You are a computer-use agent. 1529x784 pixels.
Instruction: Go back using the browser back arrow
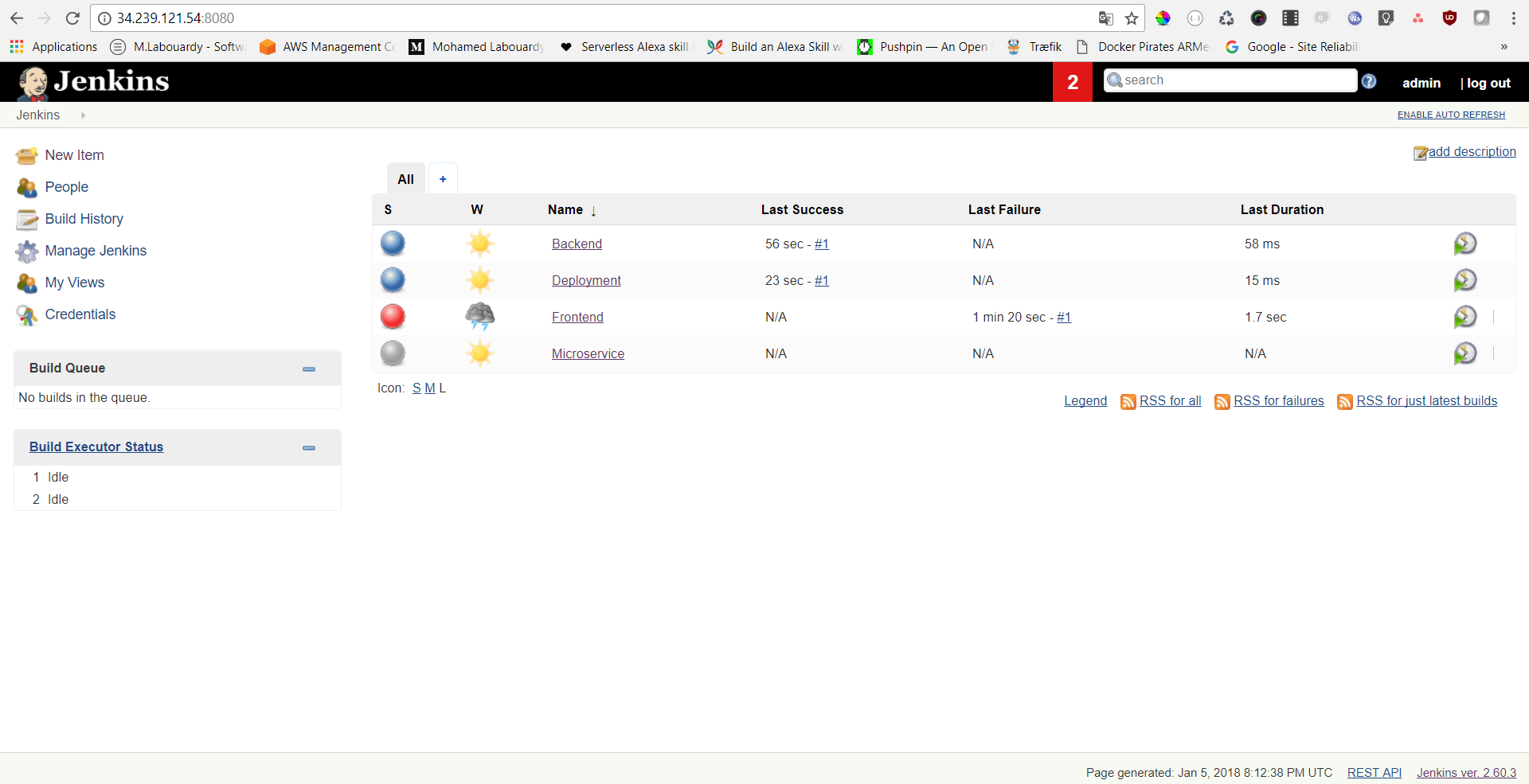coord(17,18)
